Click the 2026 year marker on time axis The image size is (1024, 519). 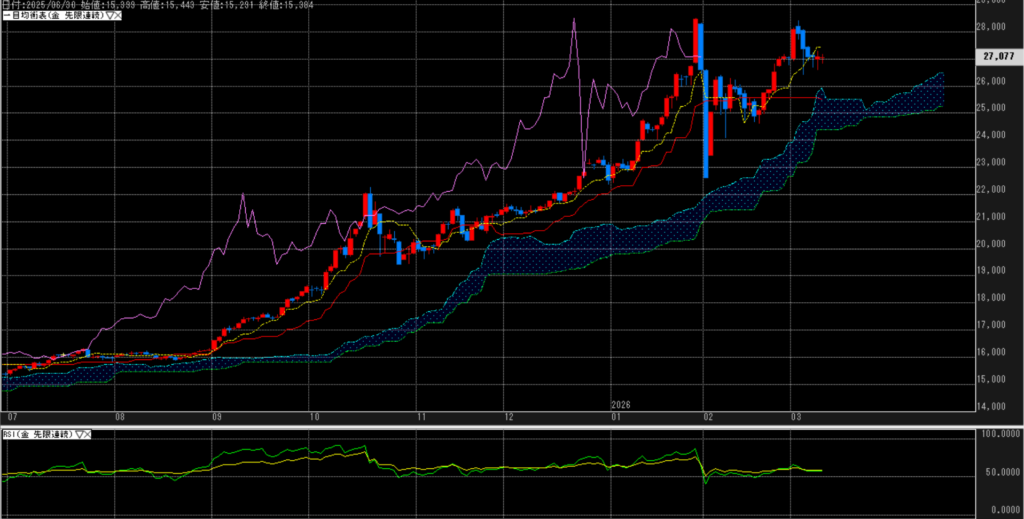(622, 403)
